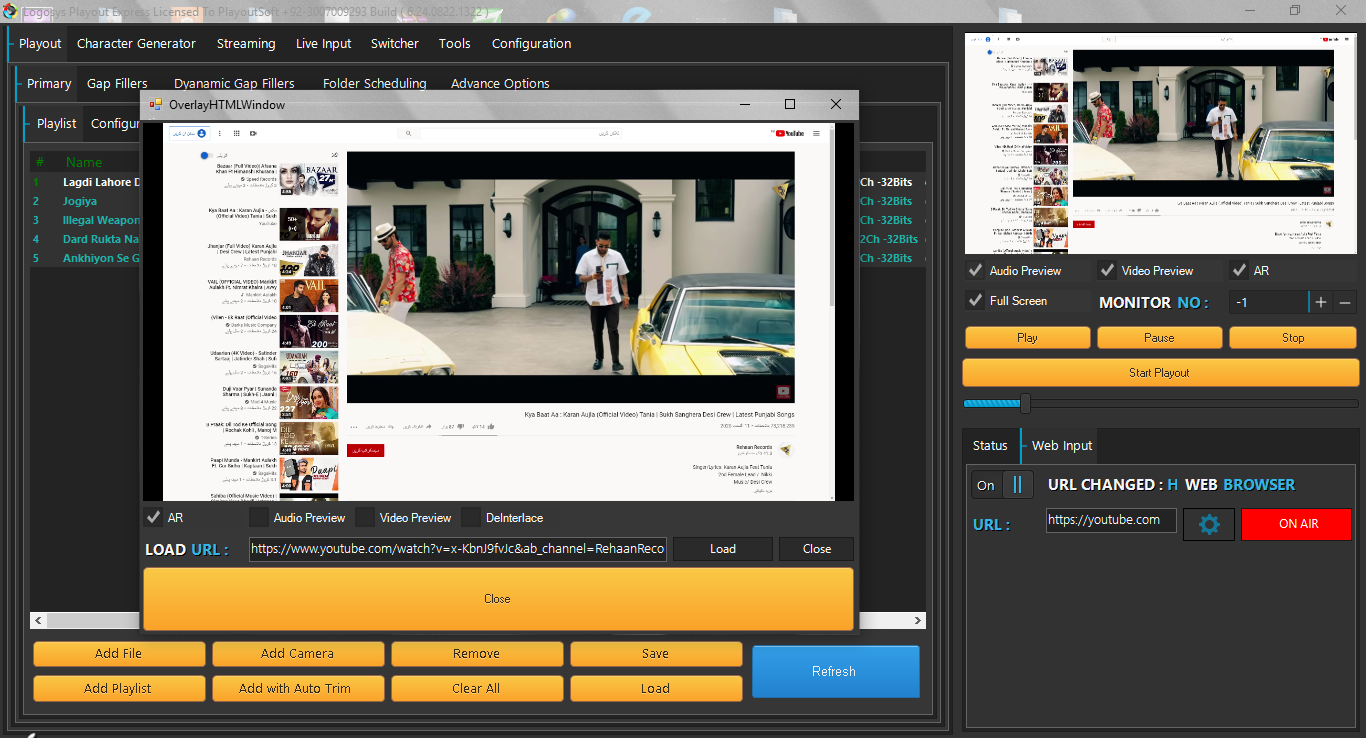Click the small Close button beside Load
The width and height of the screenshot is (1366, 738).
pyautogui.click(x=817, y=549)
